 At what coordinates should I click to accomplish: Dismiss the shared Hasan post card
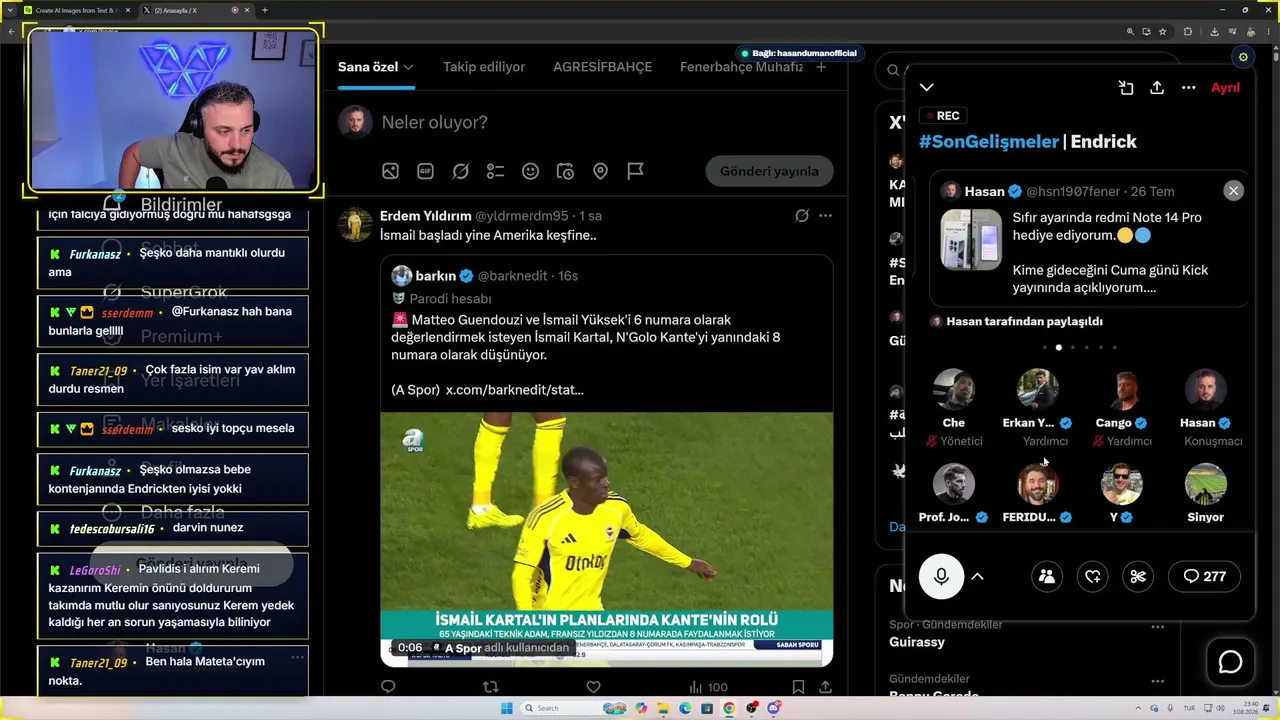pos(1233,191)
